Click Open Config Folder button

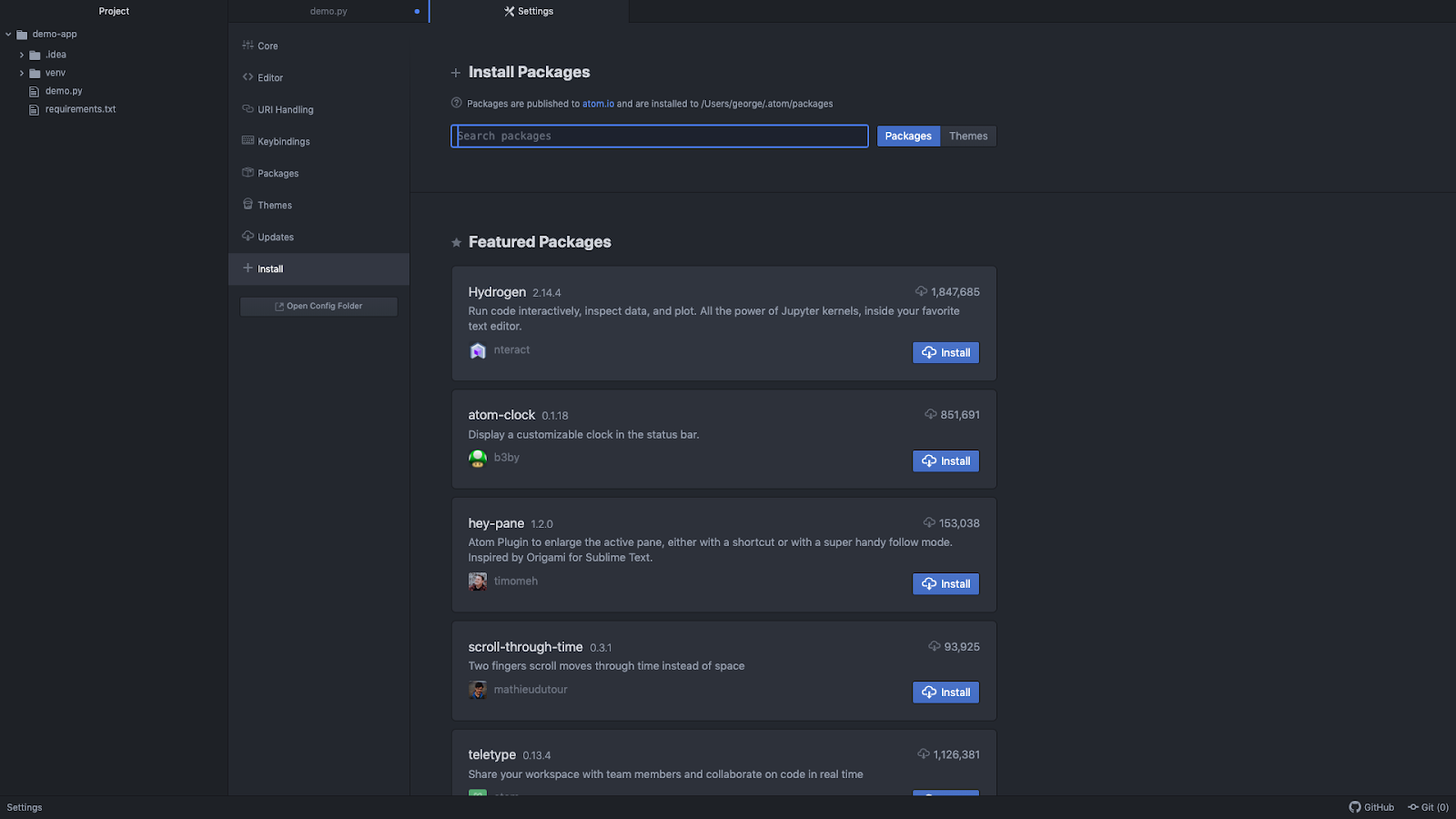(x=318, y=306)
